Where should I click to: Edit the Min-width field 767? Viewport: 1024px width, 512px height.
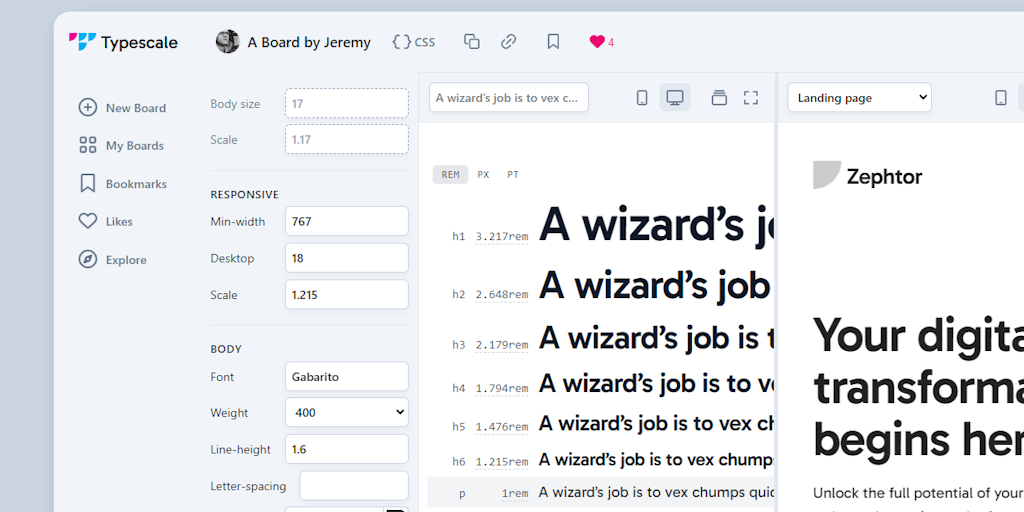[347, 221]
